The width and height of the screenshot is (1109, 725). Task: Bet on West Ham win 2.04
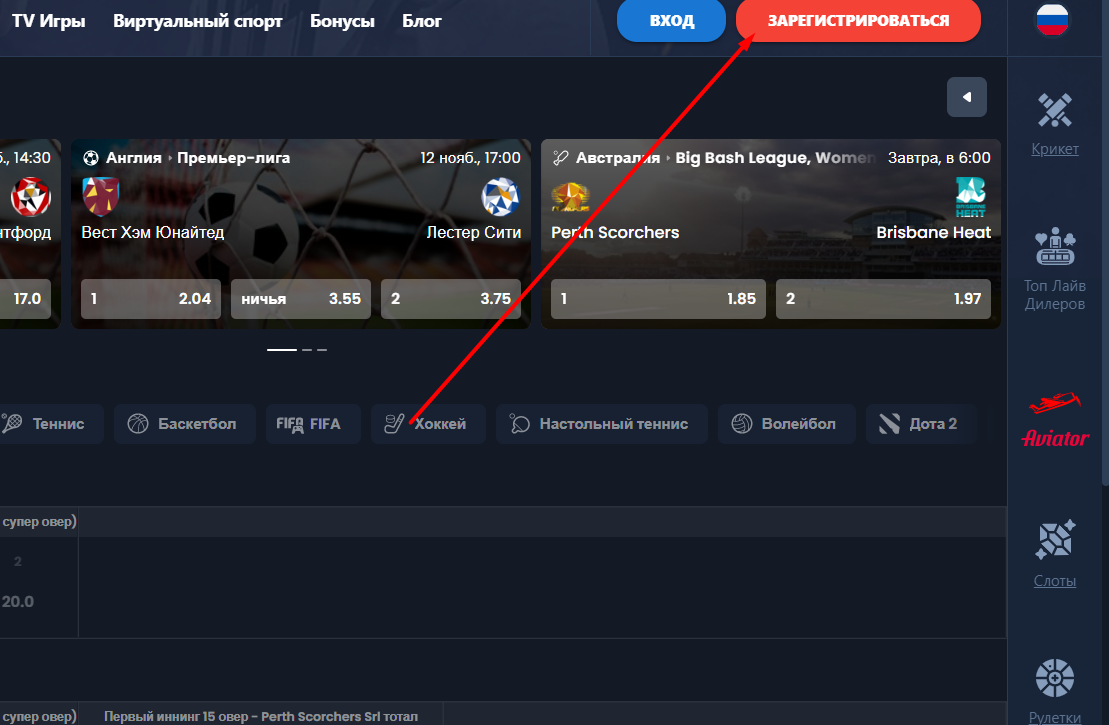(x=151, y=298)
